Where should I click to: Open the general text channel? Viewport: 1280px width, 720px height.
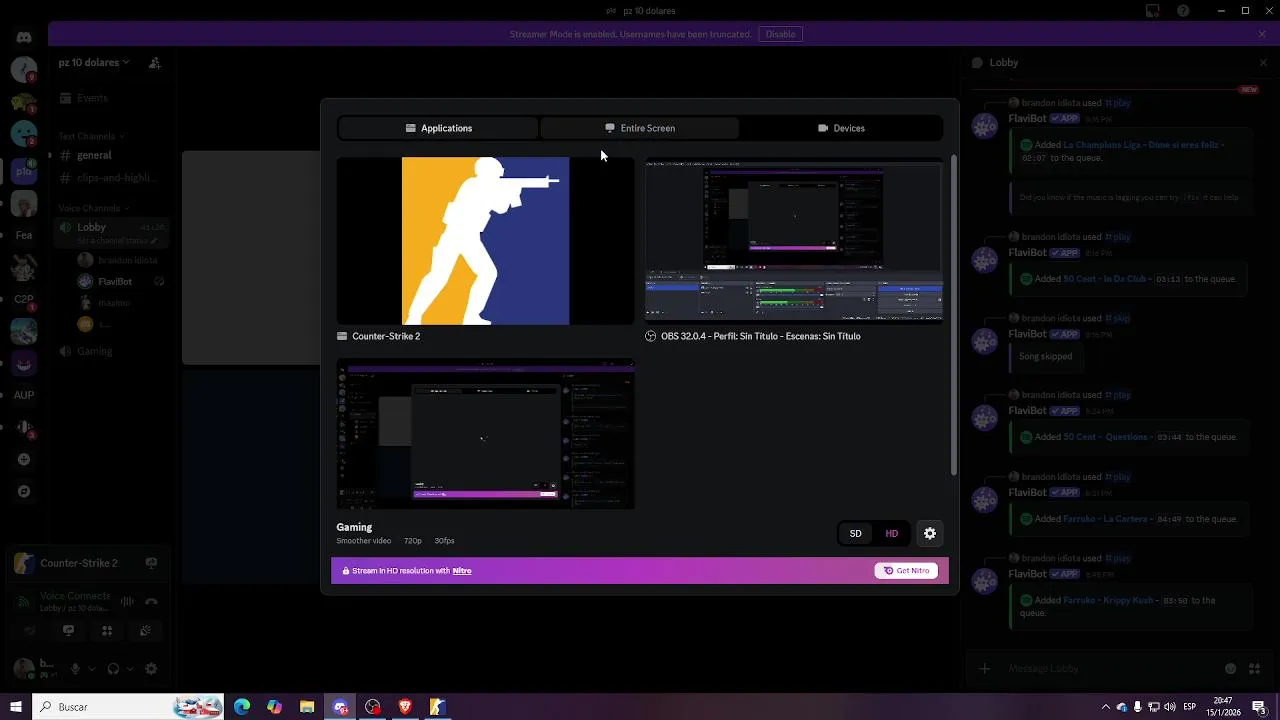(110, 155)
